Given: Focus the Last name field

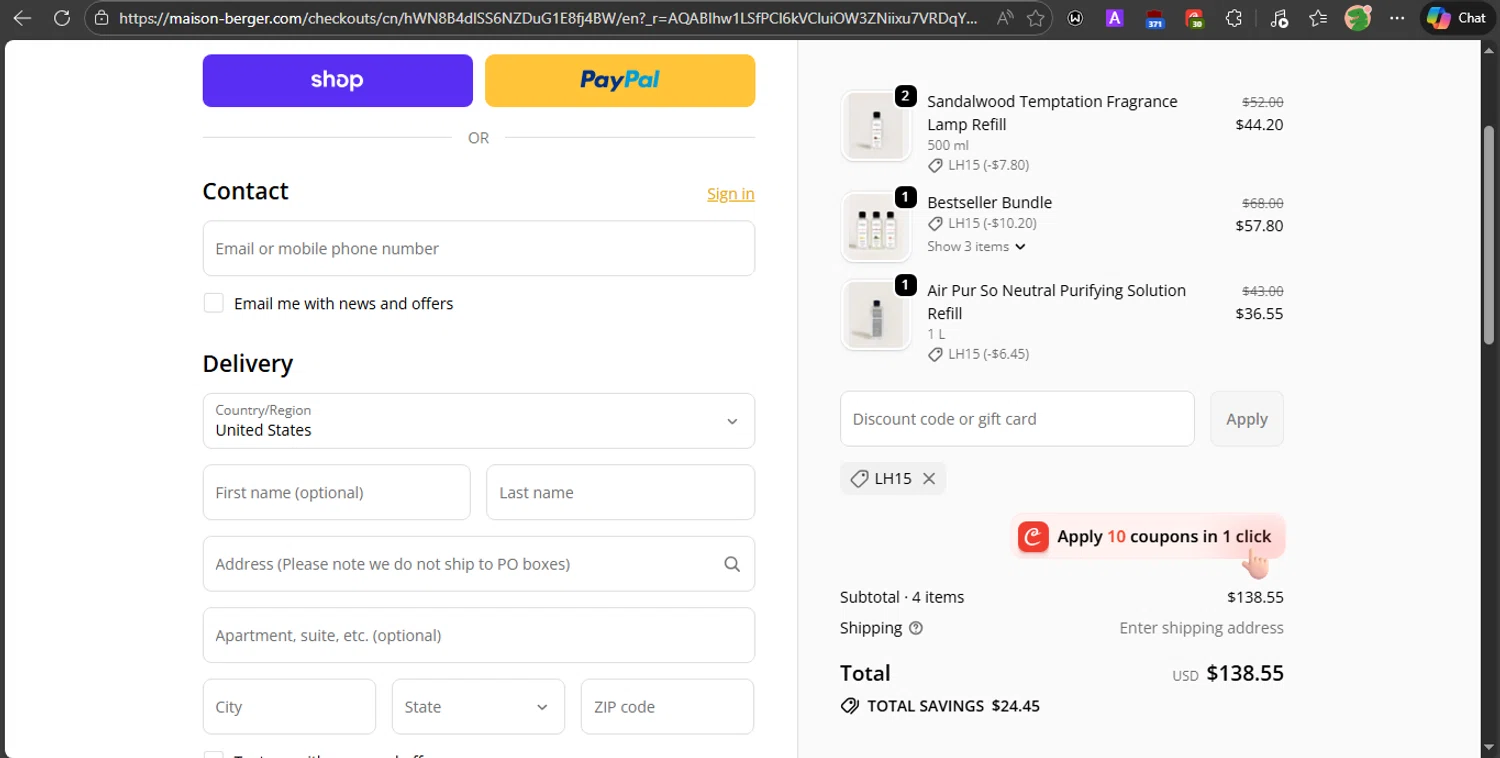Looking at the screenshot, I should [620, 492].
